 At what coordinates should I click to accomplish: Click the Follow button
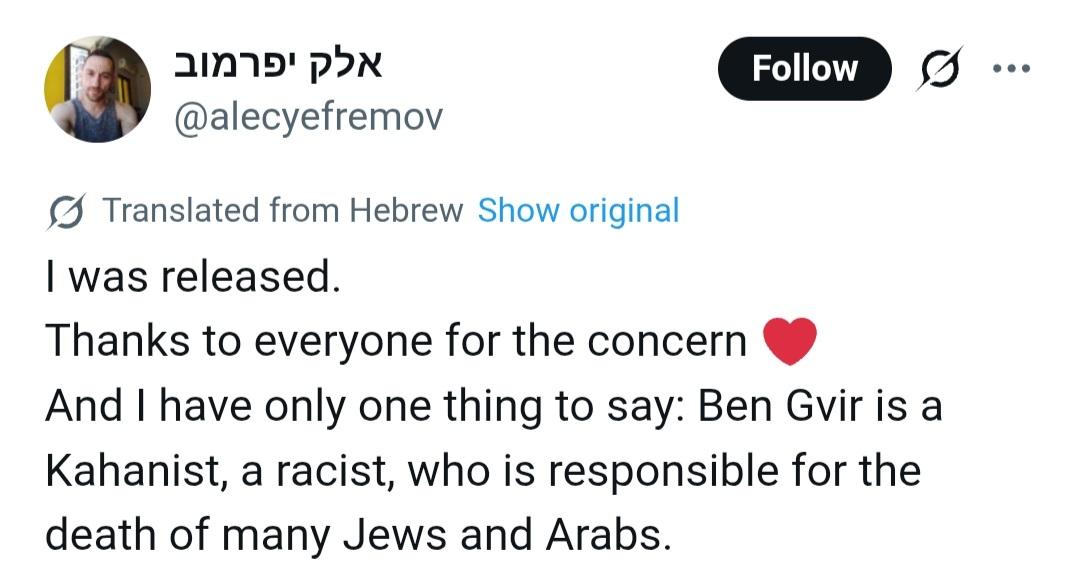click(804, 69)
